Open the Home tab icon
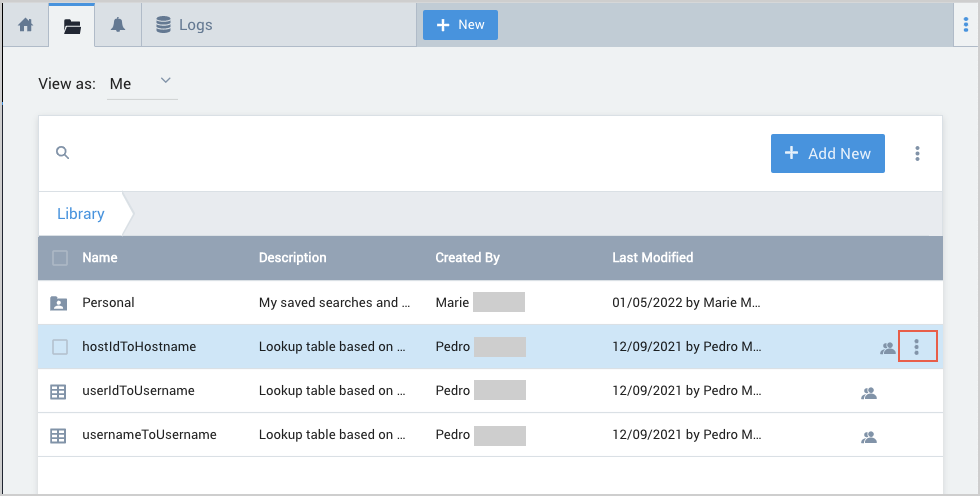The height and width of the screenshot is (496, 980). pos(26,25)
